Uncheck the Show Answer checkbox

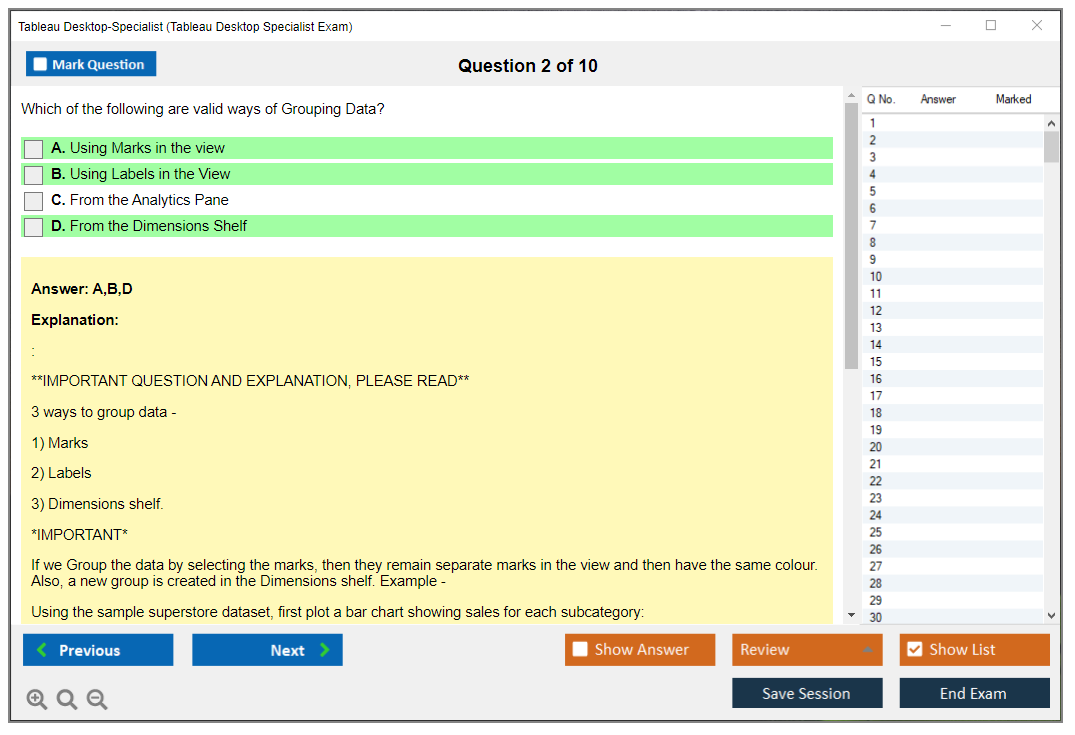point(580,650)
